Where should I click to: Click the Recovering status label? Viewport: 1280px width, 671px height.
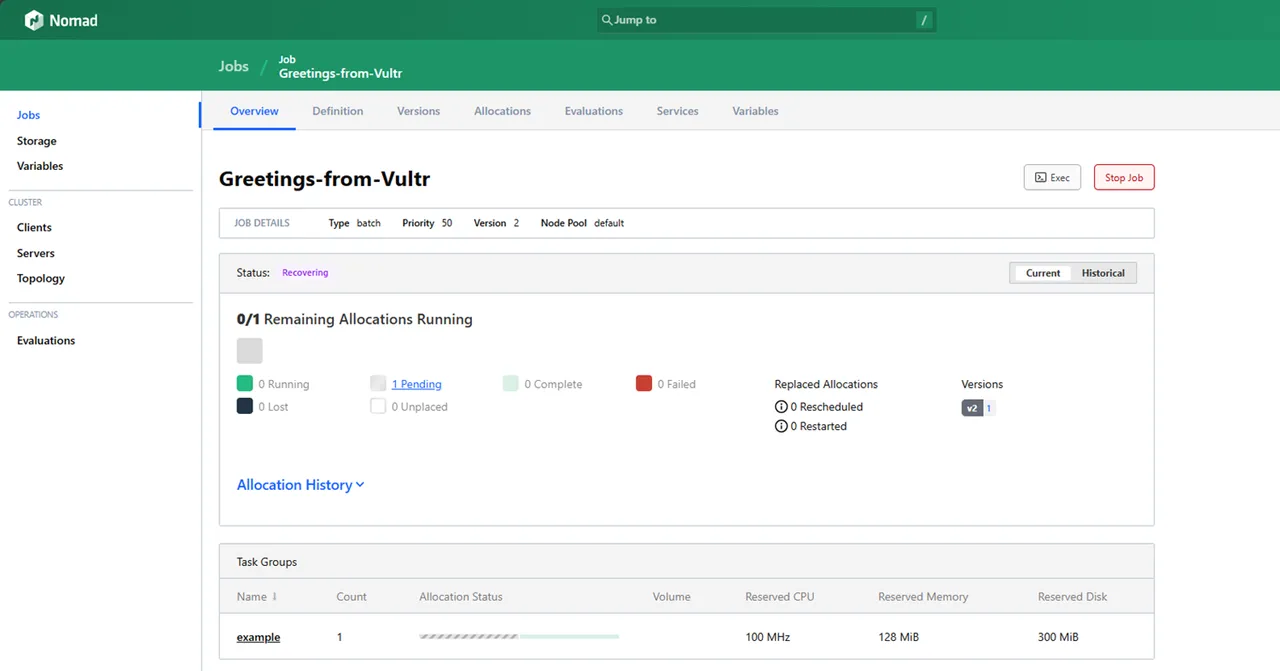tap(305, 272)
